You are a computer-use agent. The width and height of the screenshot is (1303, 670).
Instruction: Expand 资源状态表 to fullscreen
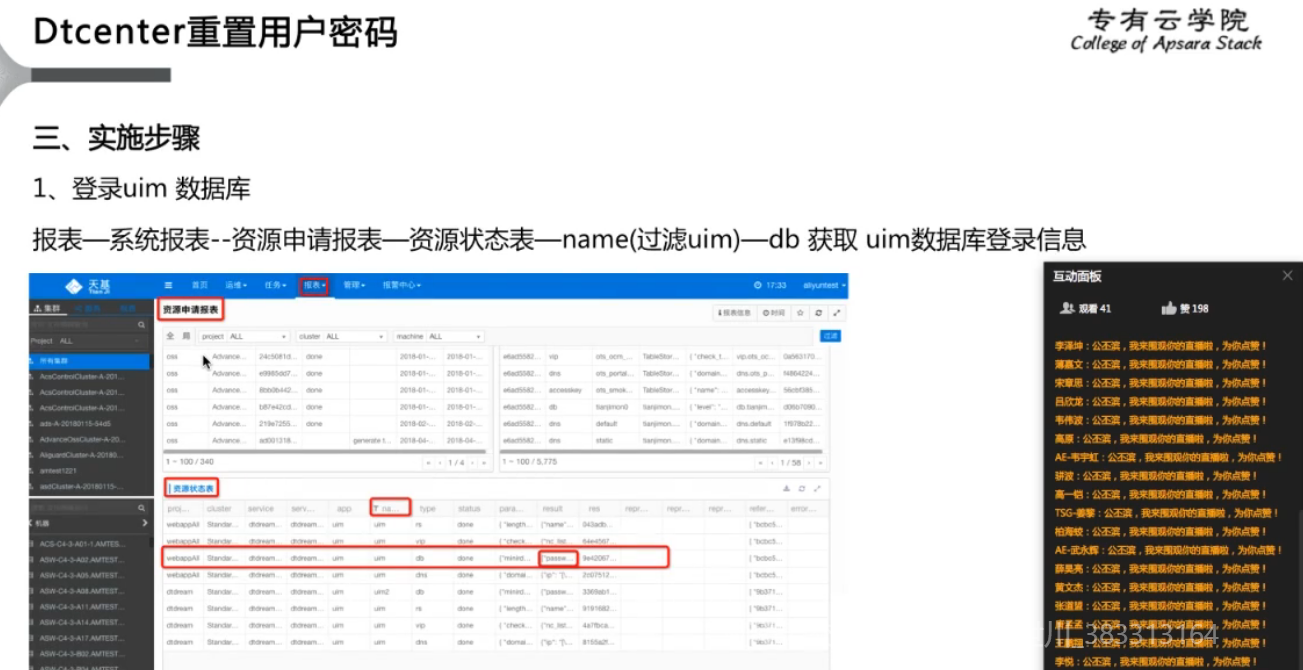tap(817, 489)
